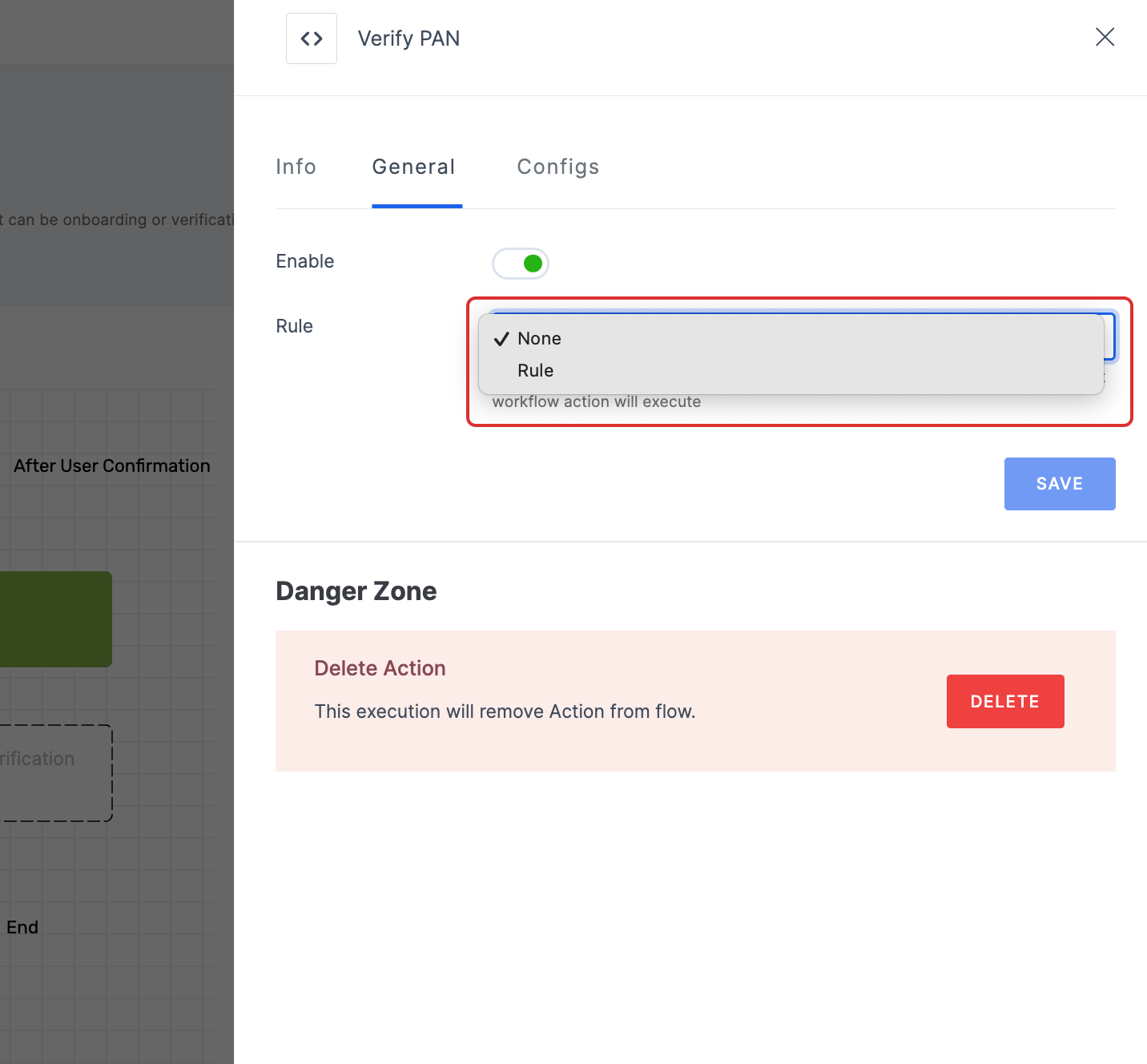Viewport: 1147px width, 1064px height.
Task: Switch to the Info tab
Action: tap(296, 167)
